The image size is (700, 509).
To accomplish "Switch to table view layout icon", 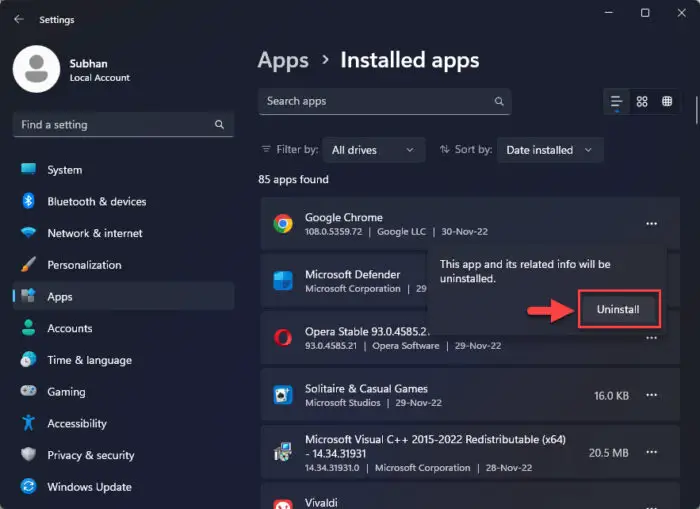I will [667, 102].
